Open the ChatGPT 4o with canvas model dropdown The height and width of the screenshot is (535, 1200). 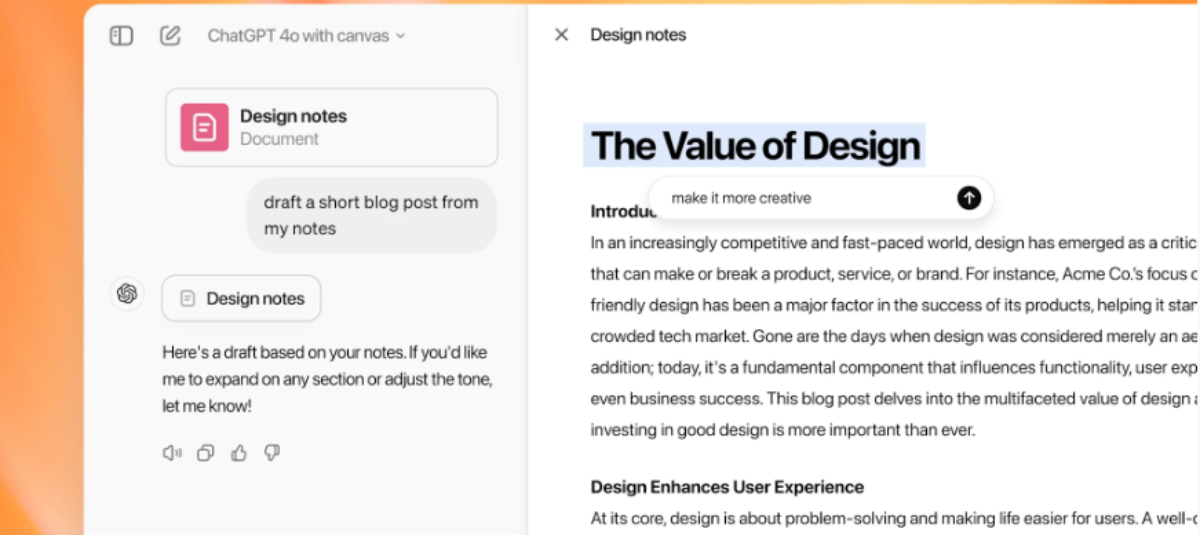click(x=306, y=36)
